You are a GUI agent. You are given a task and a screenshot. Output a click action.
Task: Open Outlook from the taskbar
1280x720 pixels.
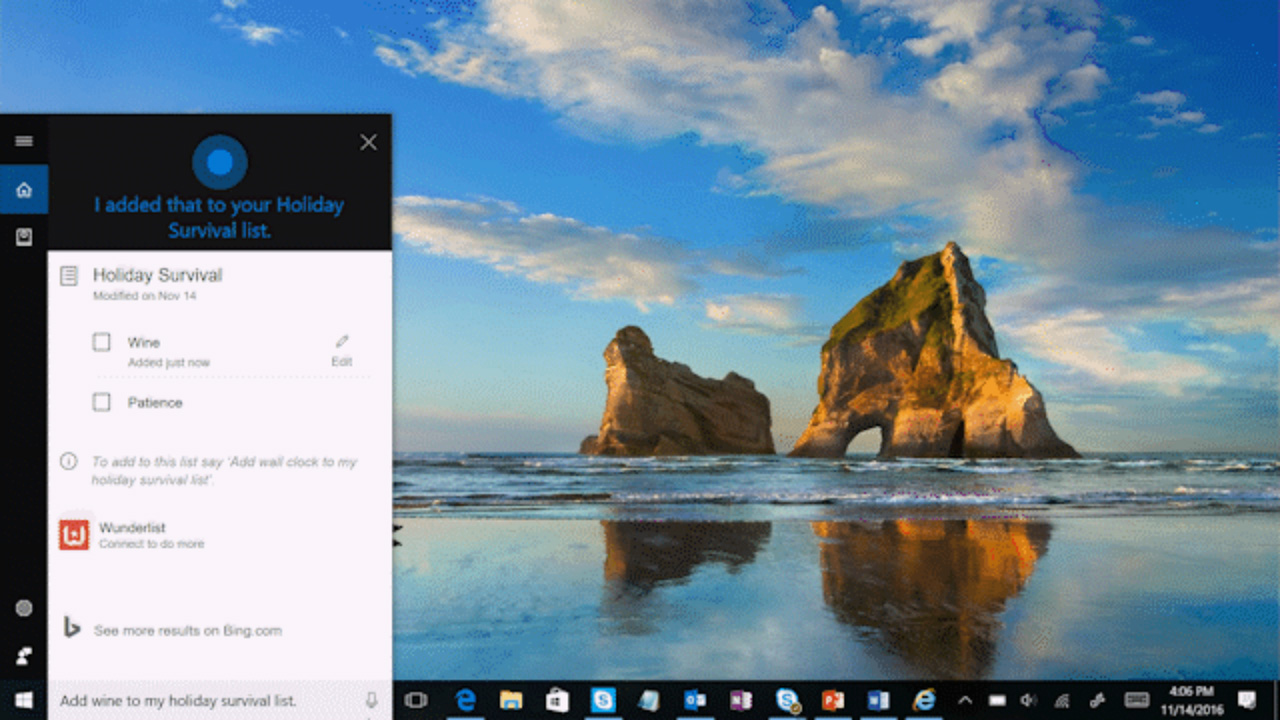coord(695,700)
